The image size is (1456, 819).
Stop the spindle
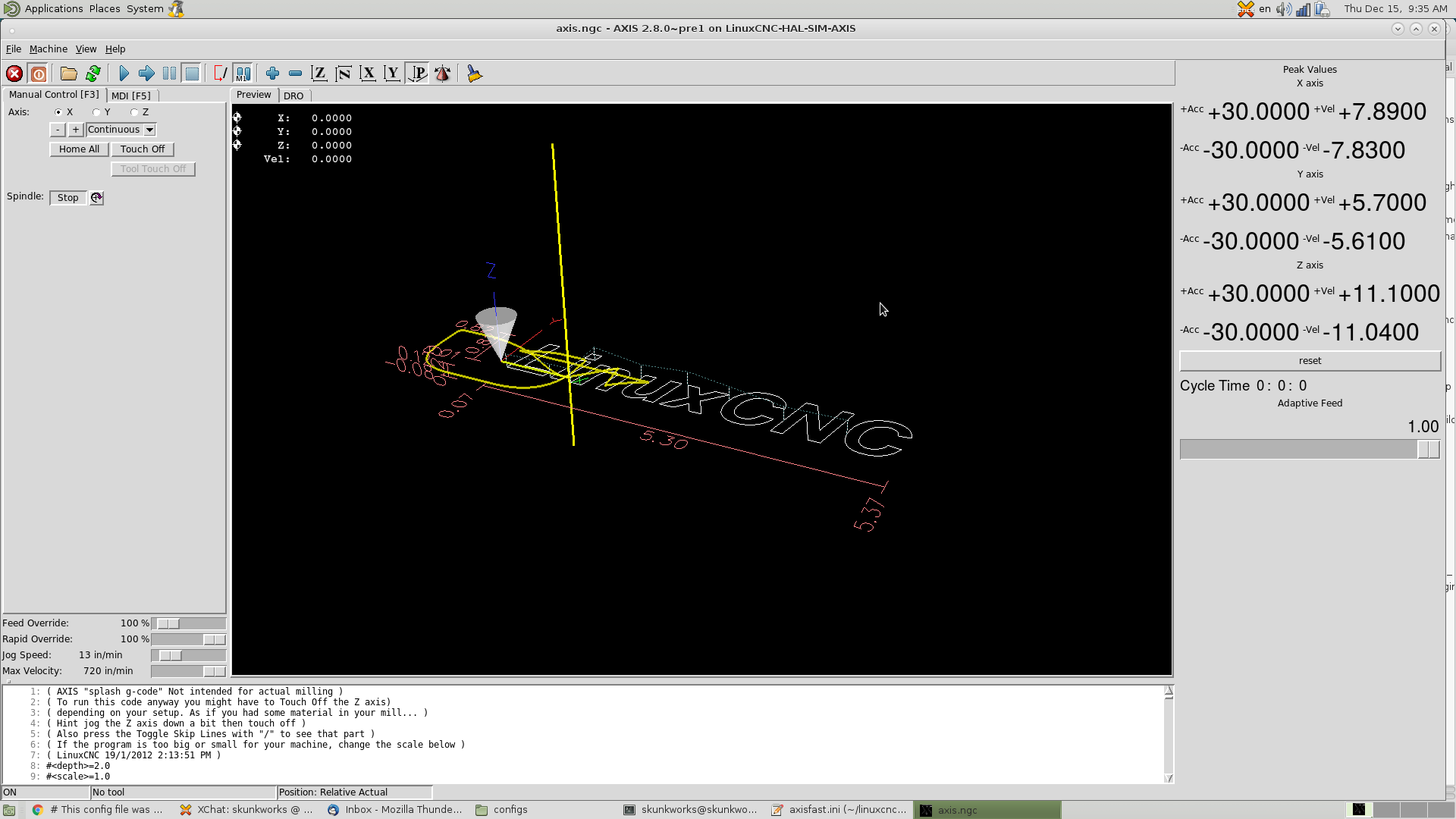(x=68, y=198)
